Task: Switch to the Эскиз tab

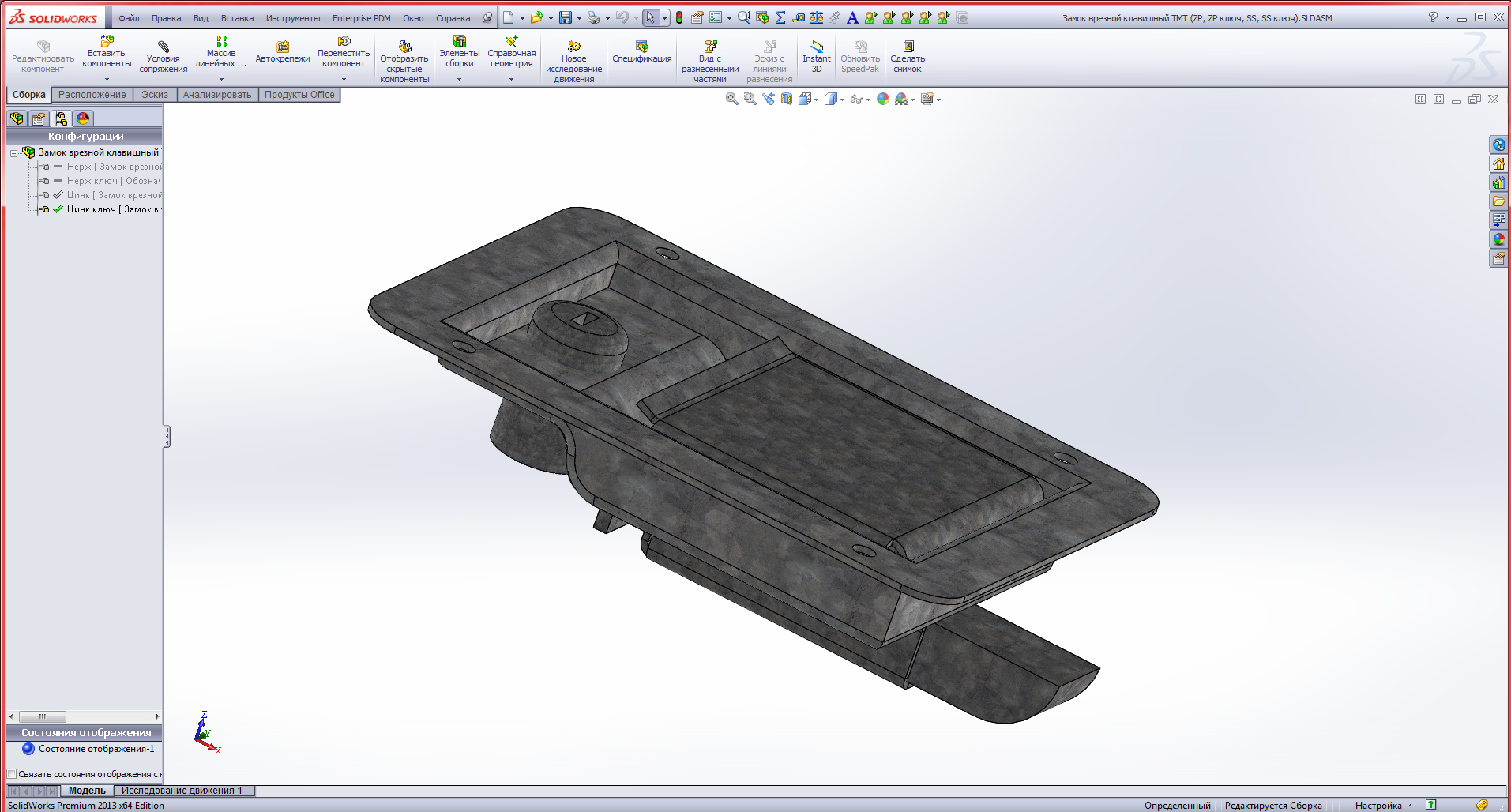Action: pos(155,95)
